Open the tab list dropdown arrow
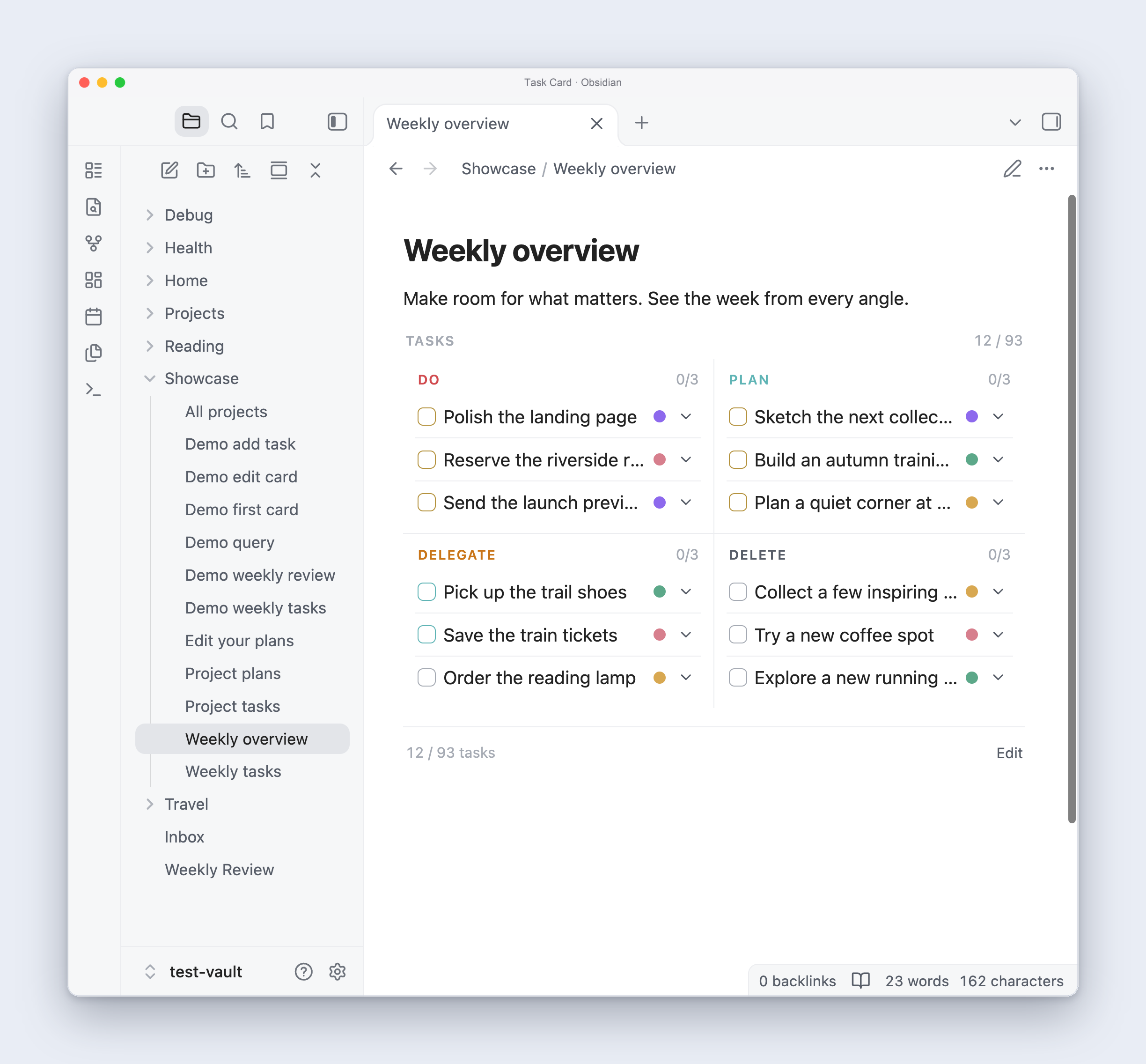 [1015, 122]
